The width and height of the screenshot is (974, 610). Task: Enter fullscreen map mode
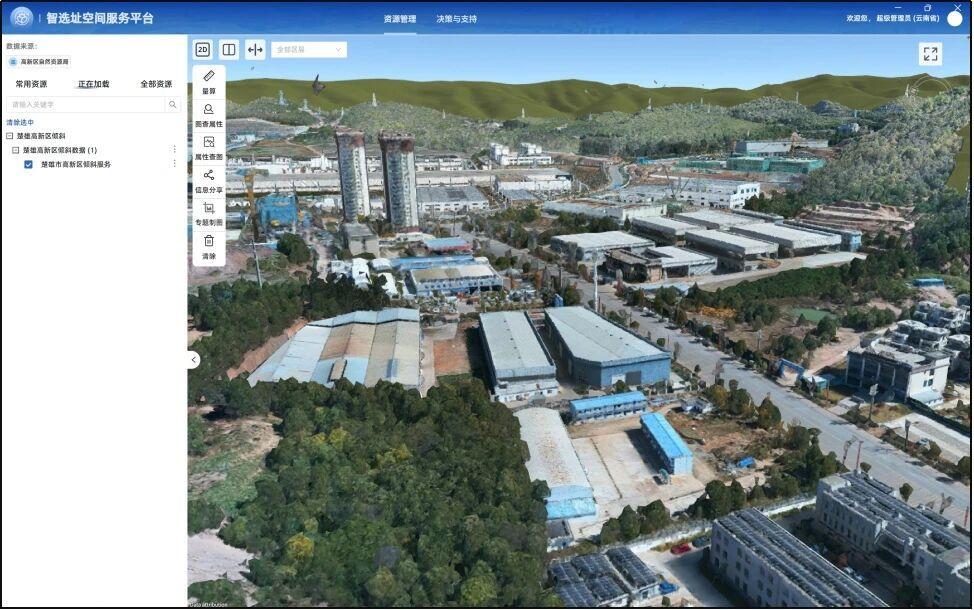pos(930,54)
